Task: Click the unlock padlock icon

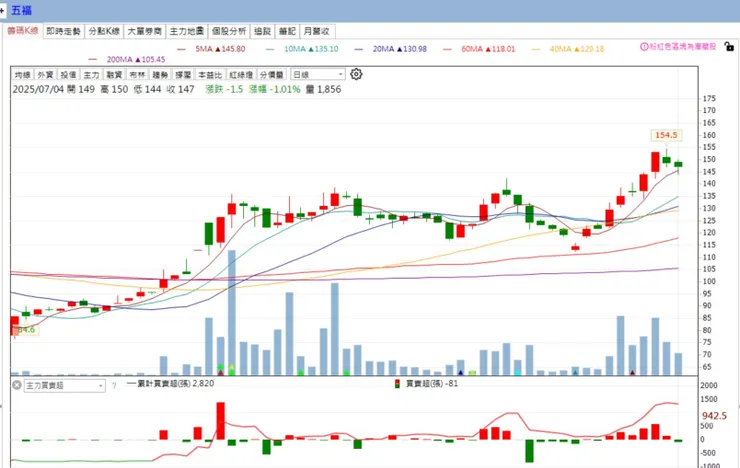Action: (729, 46)
